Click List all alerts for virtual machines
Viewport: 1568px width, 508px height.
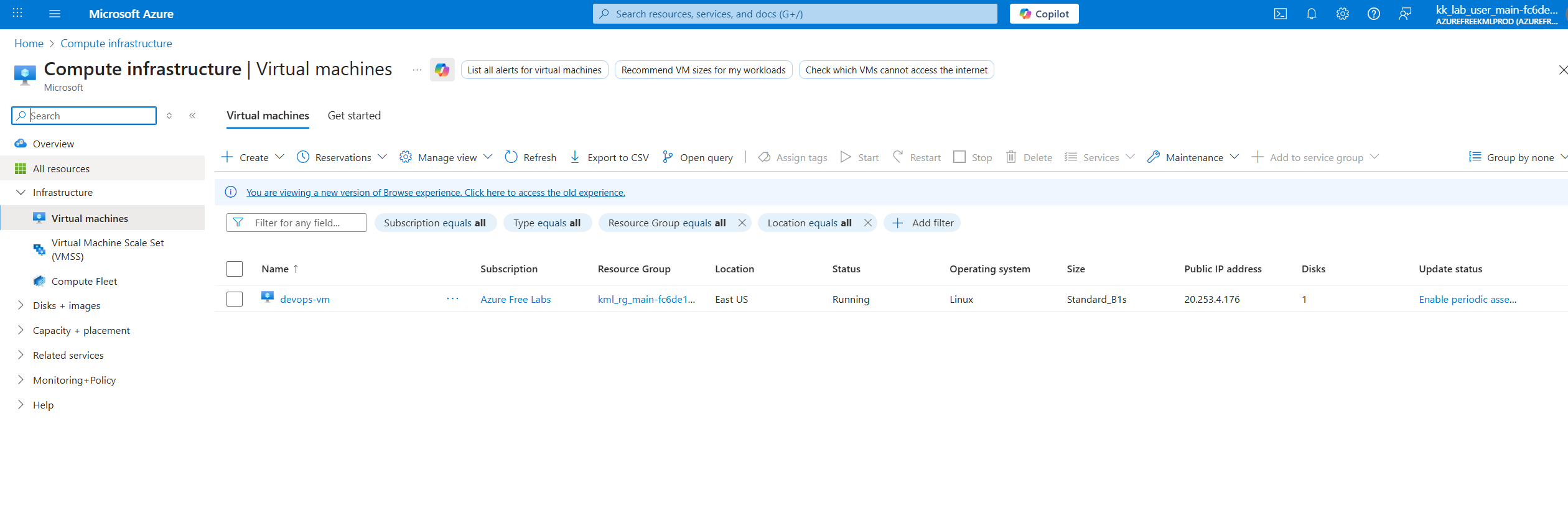(534, 70)
